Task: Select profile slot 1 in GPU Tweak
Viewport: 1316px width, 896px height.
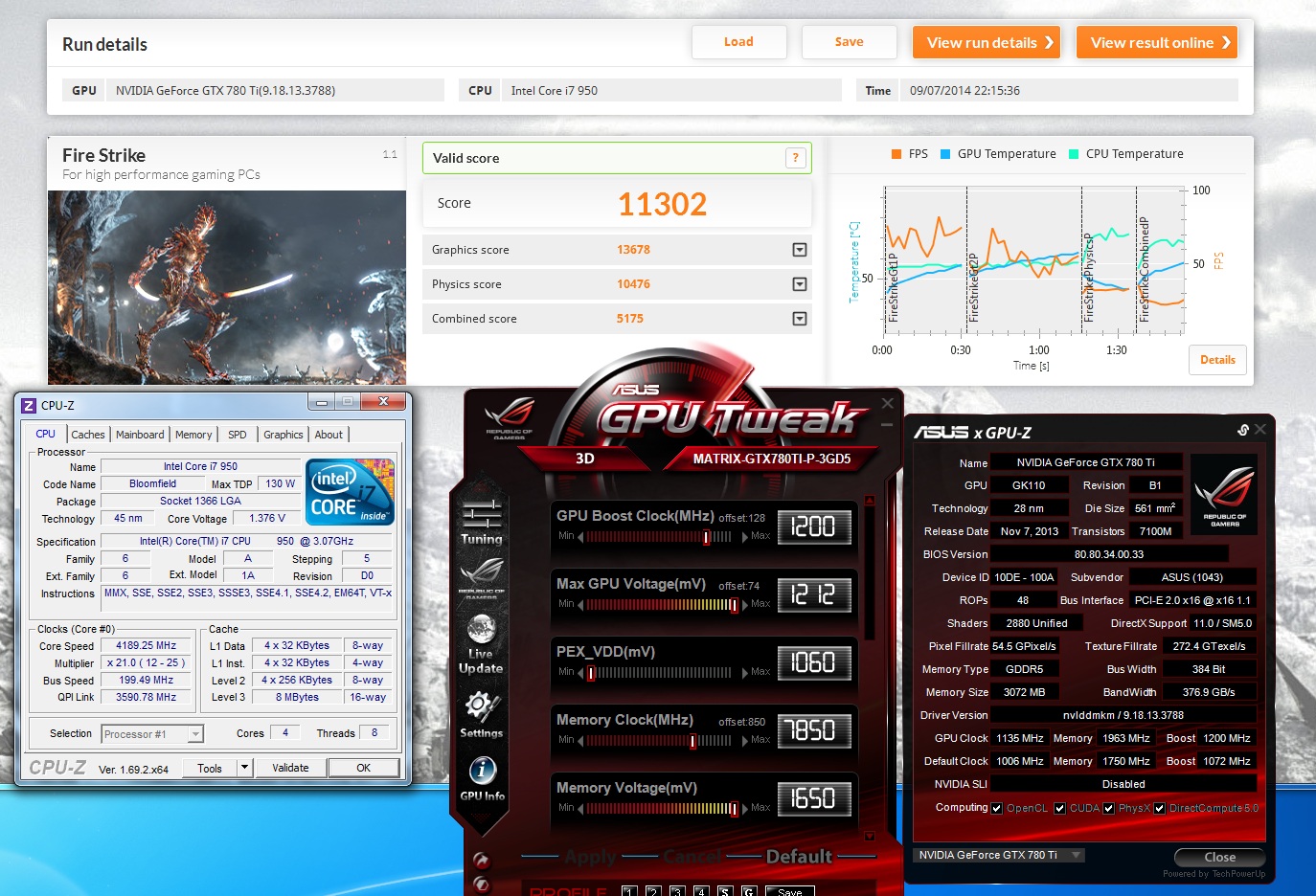Action: (x=629, y=891)
